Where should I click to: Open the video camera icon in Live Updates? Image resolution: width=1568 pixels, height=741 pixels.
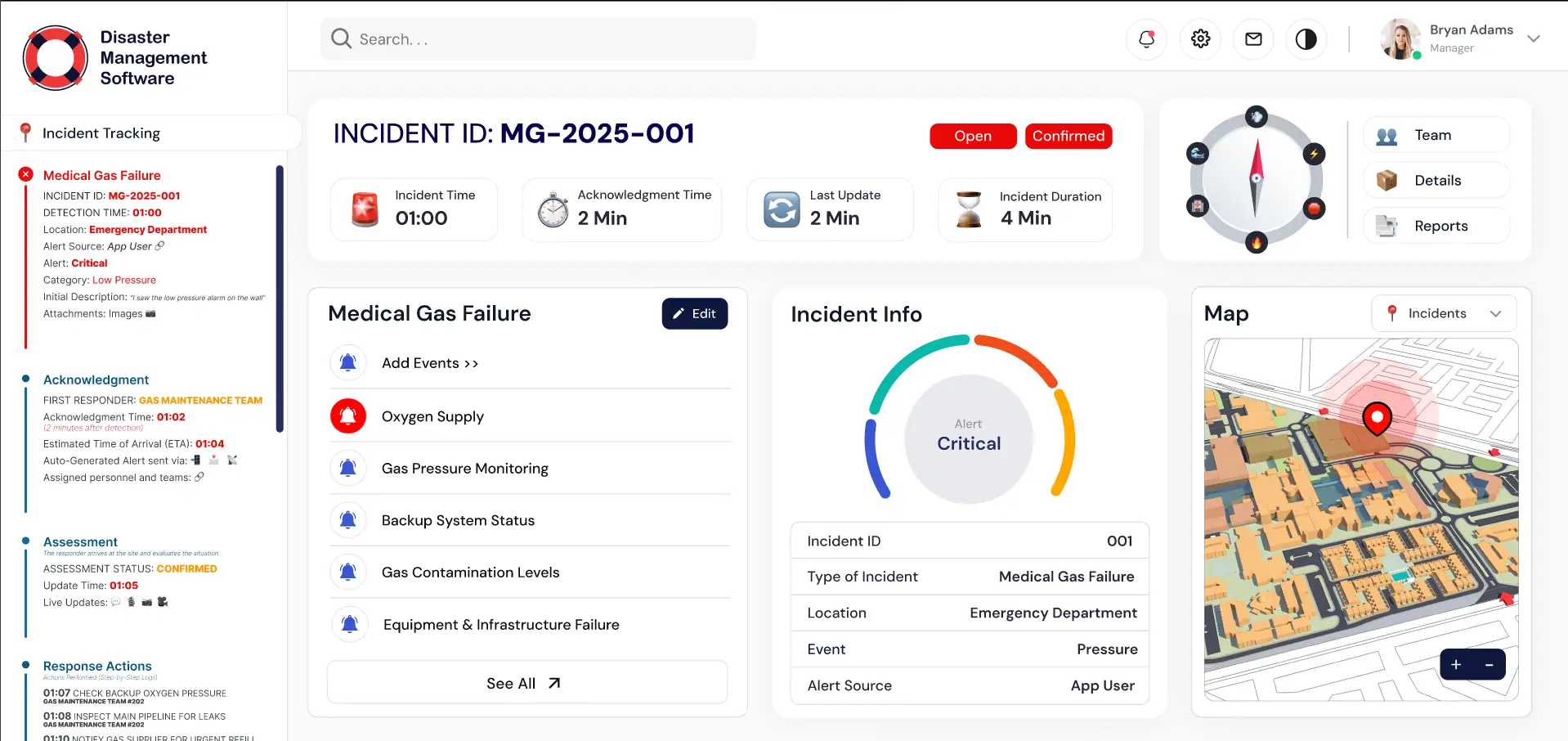(x=163, y=602)
